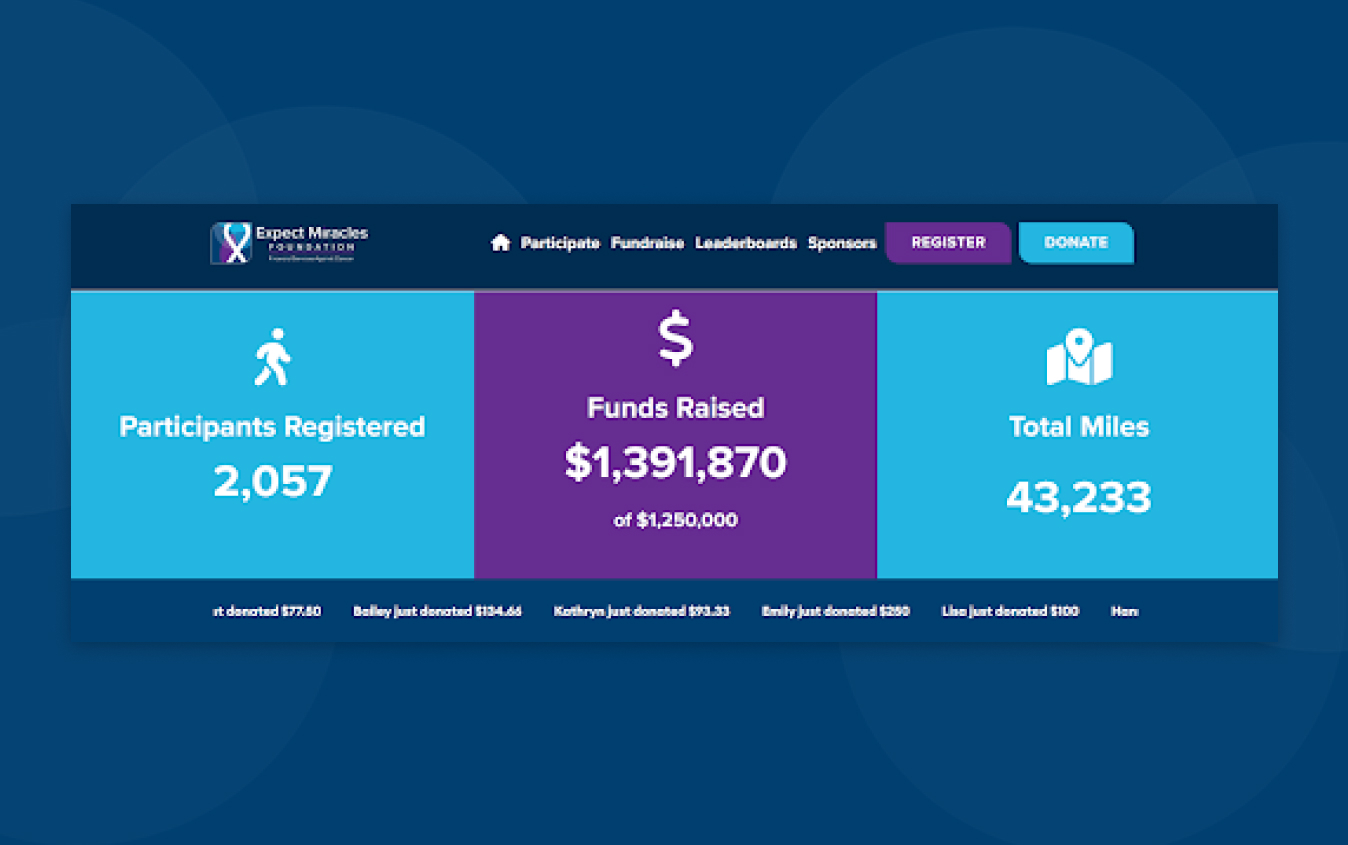This screenshot has width=1348, height=845.
Task: Click the Expect Miracles Foundation ribbon logo
Action: [231, 243]
